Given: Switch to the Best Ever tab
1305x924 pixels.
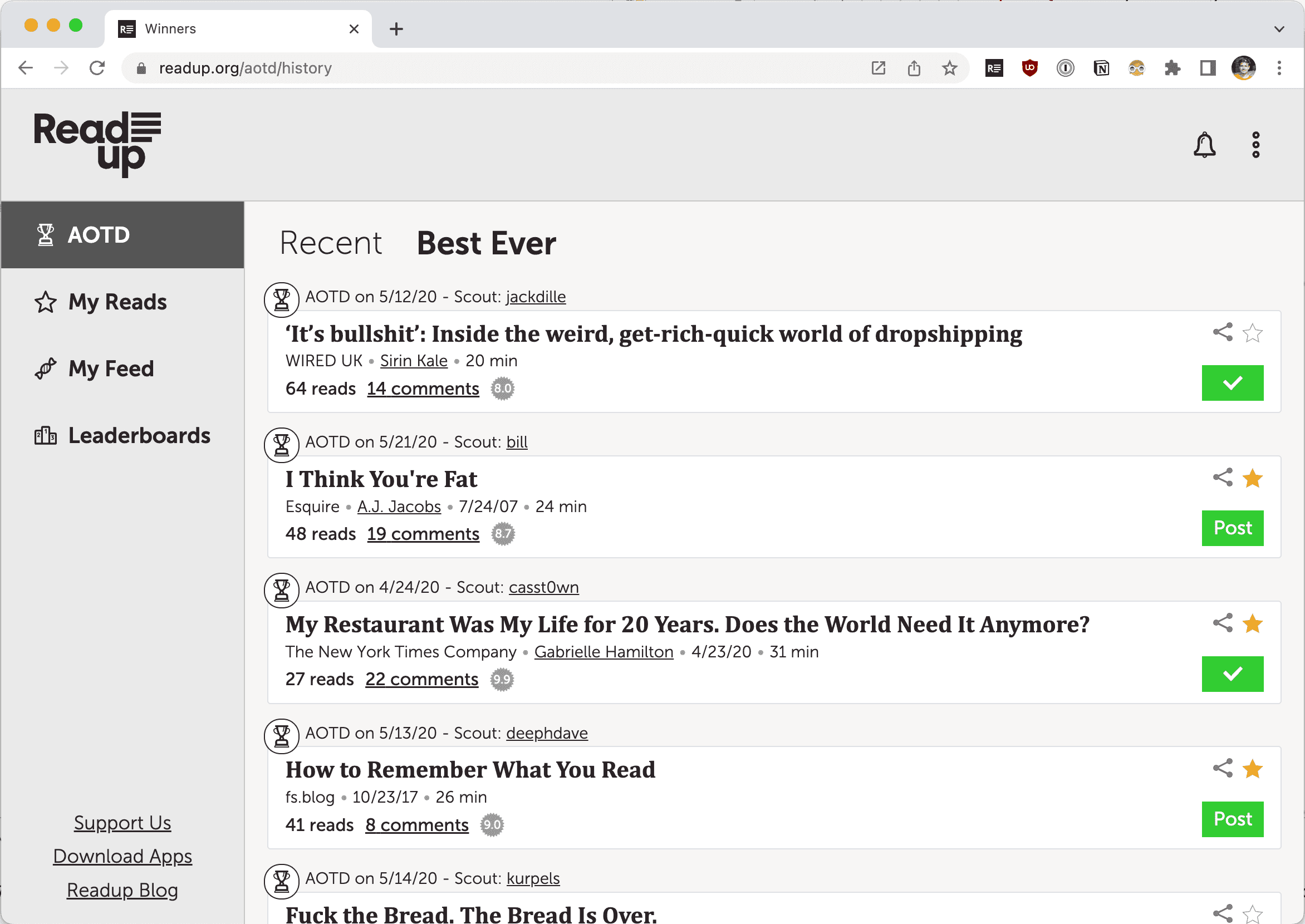Looking at the screenshot, I should click(486, 242).
